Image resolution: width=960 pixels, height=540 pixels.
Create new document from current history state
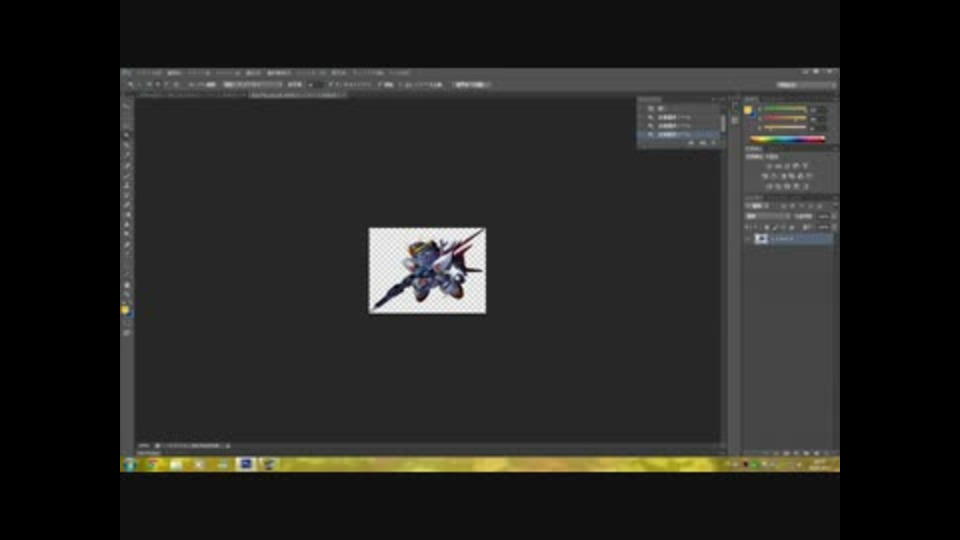[691, 143]
